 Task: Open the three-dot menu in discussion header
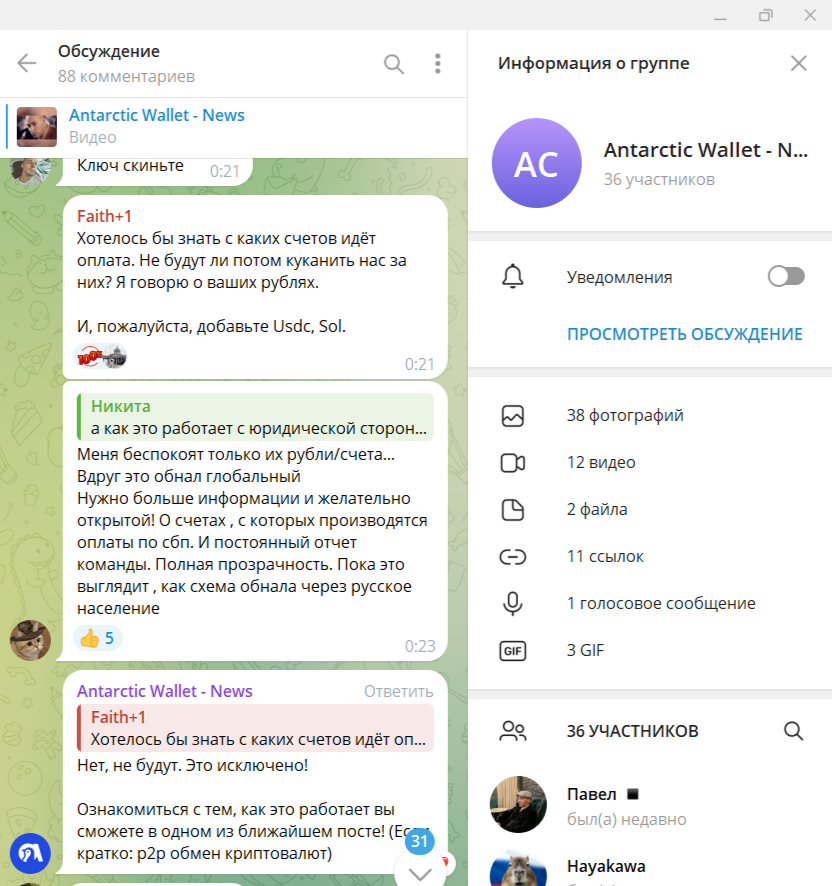coord(437,64)
